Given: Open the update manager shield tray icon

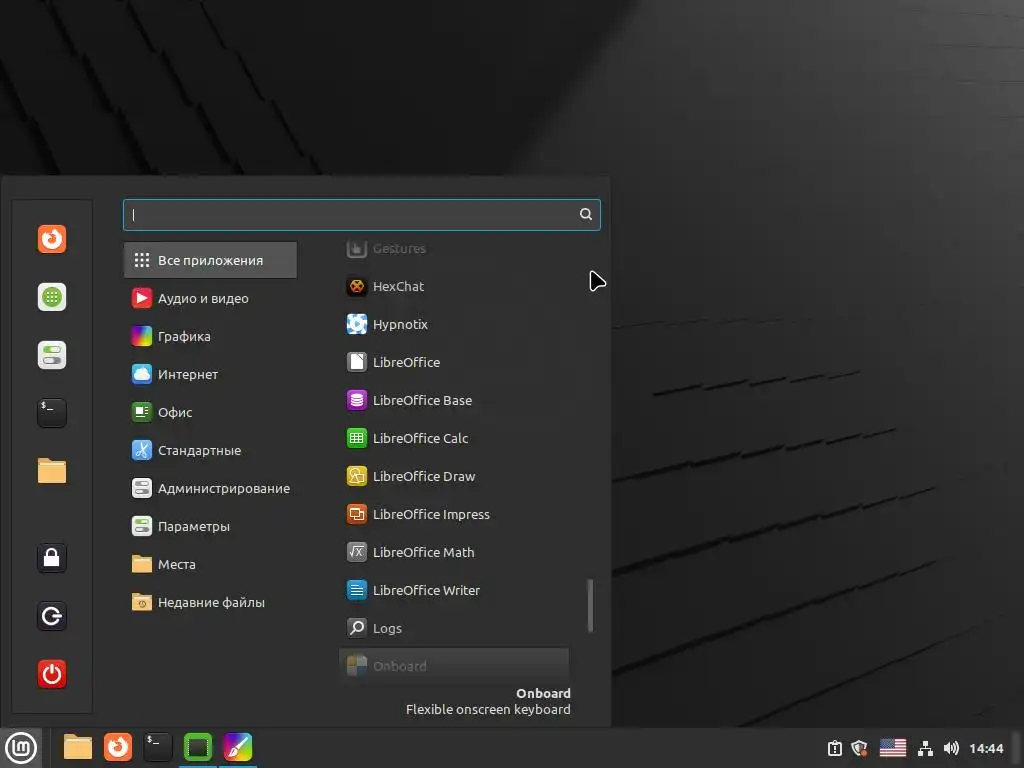Looking at the screenshot, I should [x=859, y=748].
